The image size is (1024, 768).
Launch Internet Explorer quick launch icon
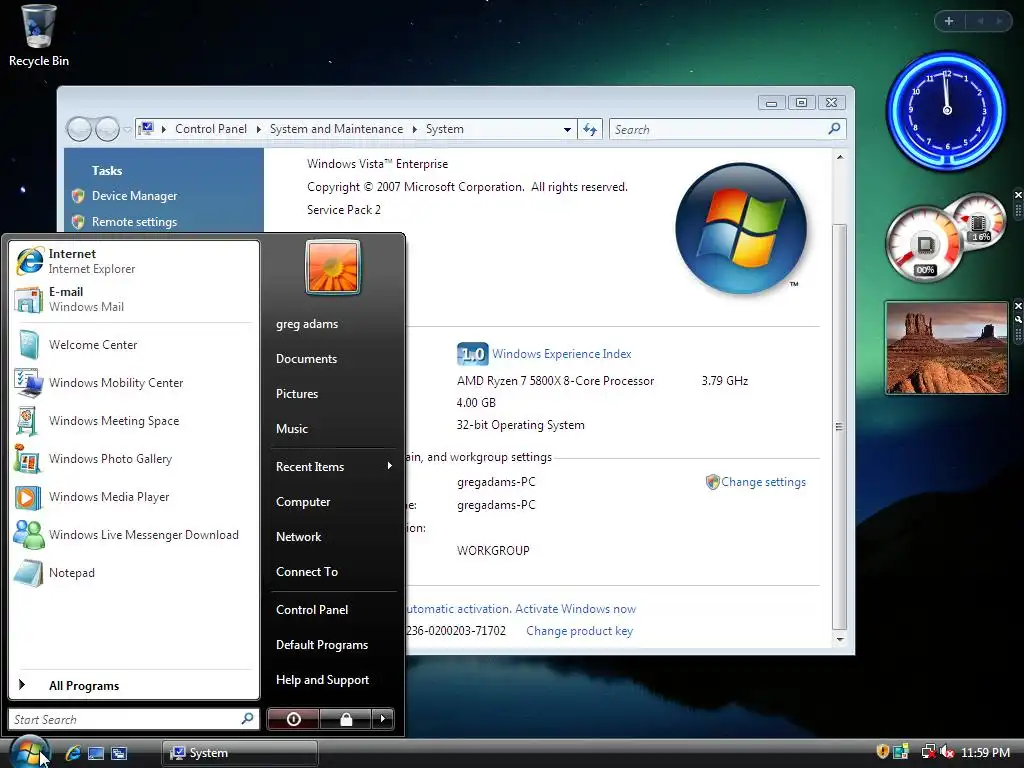click(x=72, y=753)
